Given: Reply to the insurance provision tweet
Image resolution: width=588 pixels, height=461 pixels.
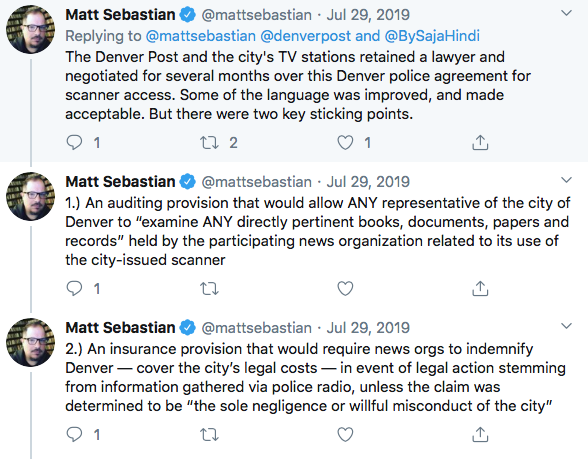Looking at the screenshot, I should pyautogui.click(x=74, y=434).
